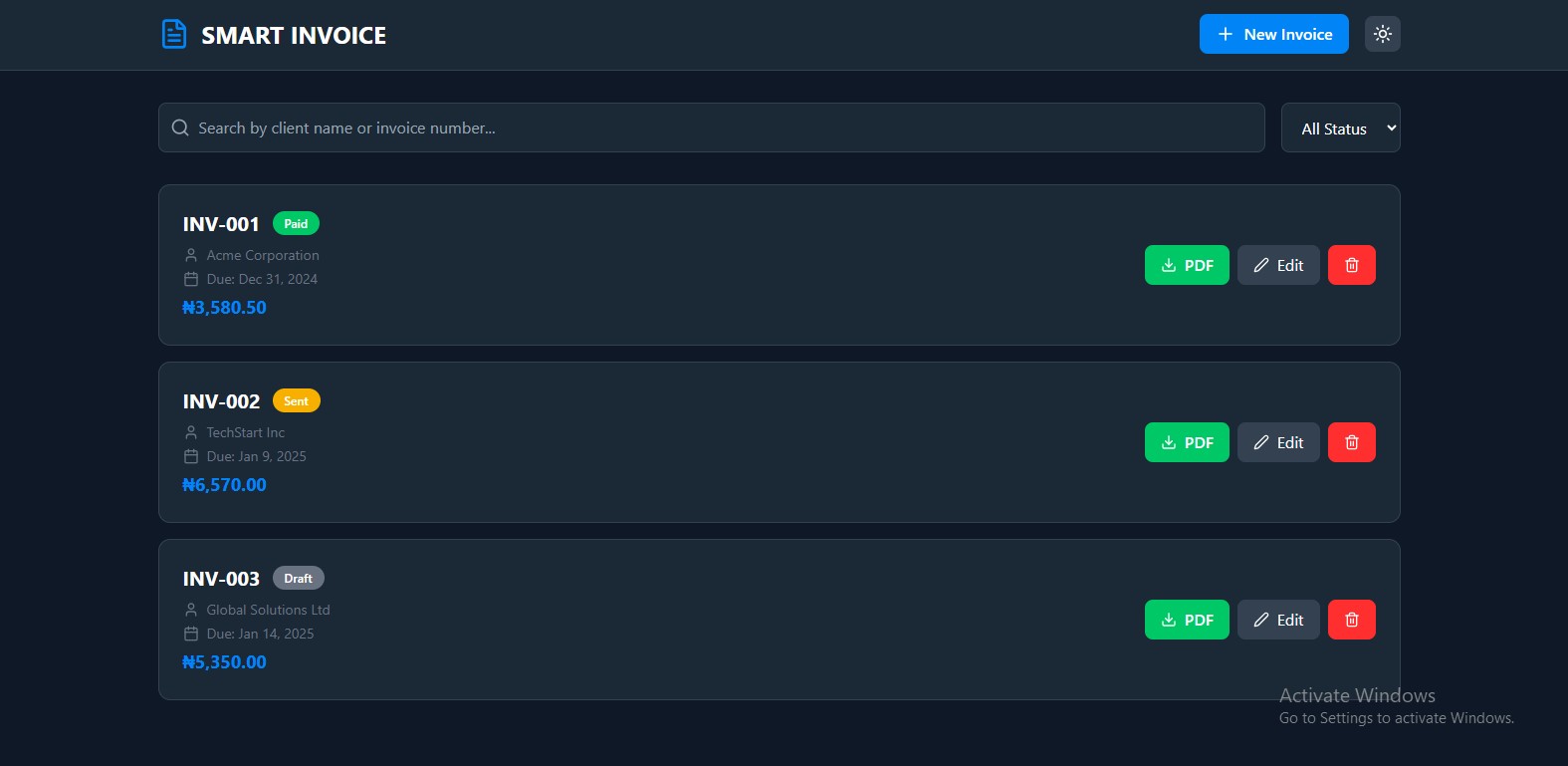The width and height of the screenshot is (1568, 766).
Task: Open the All Status filter dropdown
Action: tap(1340, 128)
